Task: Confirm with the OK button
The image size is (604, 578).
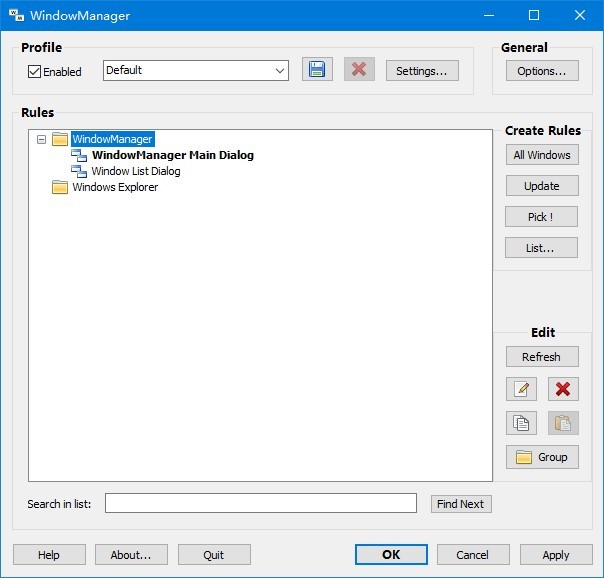Action: pos(391,555)
